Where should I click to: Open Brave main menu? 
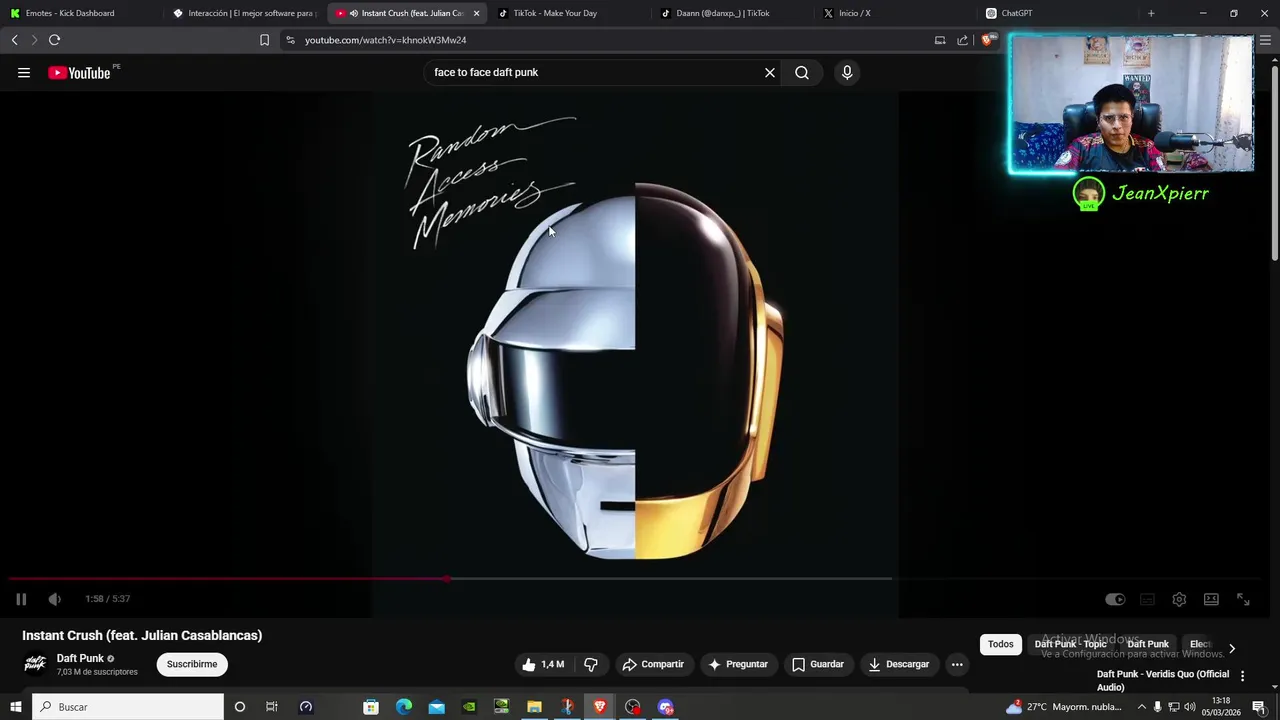pyautogui.click(x=1265, y=40)
